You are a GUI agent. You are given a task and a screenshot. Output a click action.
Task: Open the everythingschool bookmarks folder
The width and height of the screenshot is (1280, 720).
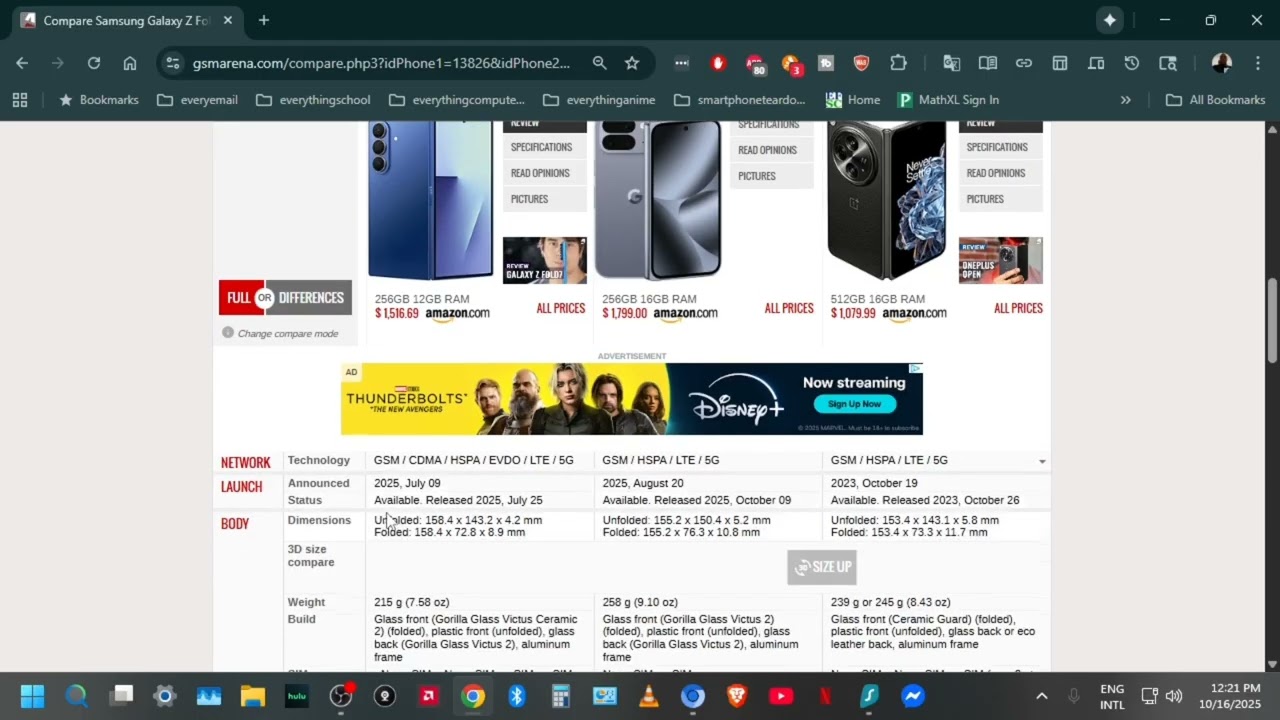(313, 100)
